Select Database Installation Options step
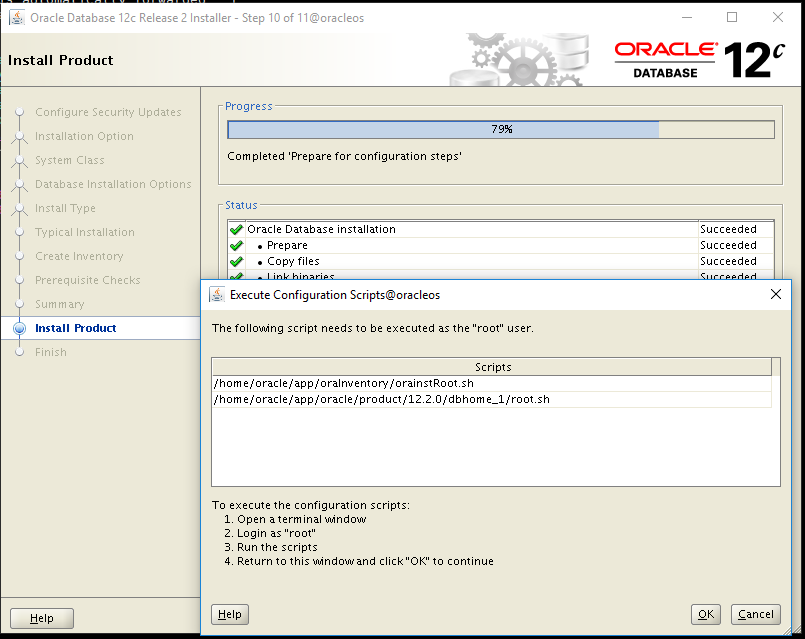Image resolution: width=805 pixels, height=639 pixels. [x=113, y=184]
